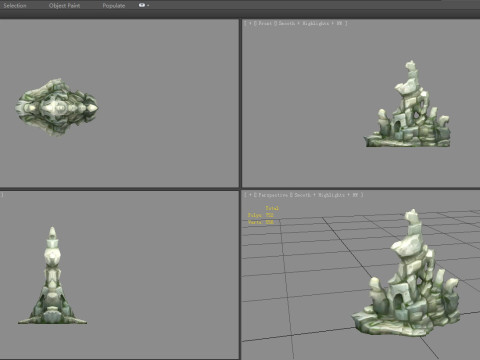Image resolution: width=480 pixels, height=360 pixels.
Task: Select the rock model in the top-left viewport
Action: point(57,107)
